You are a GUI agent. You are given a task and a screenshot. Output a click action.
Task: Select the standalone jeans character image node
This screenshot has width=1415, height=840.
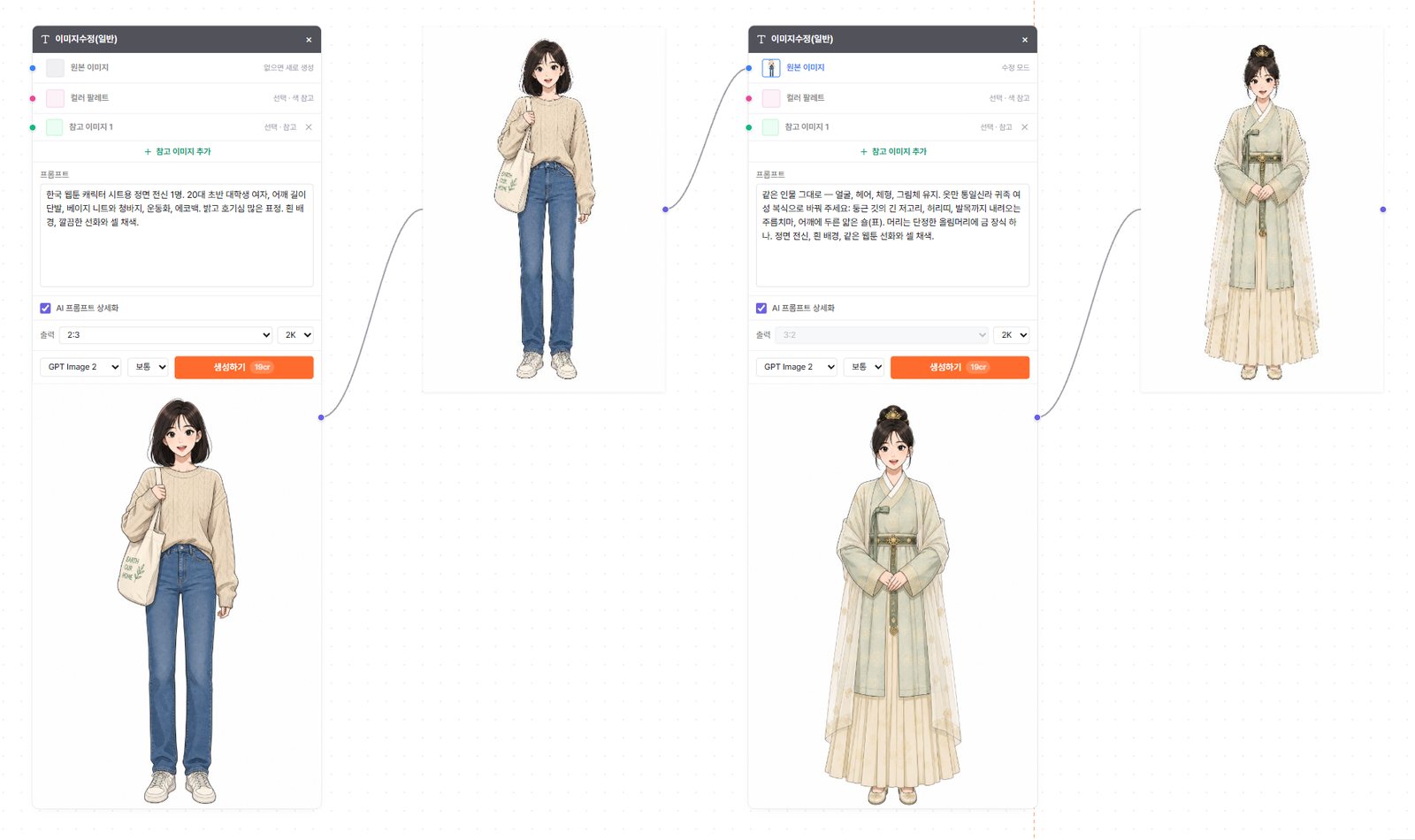544,210
